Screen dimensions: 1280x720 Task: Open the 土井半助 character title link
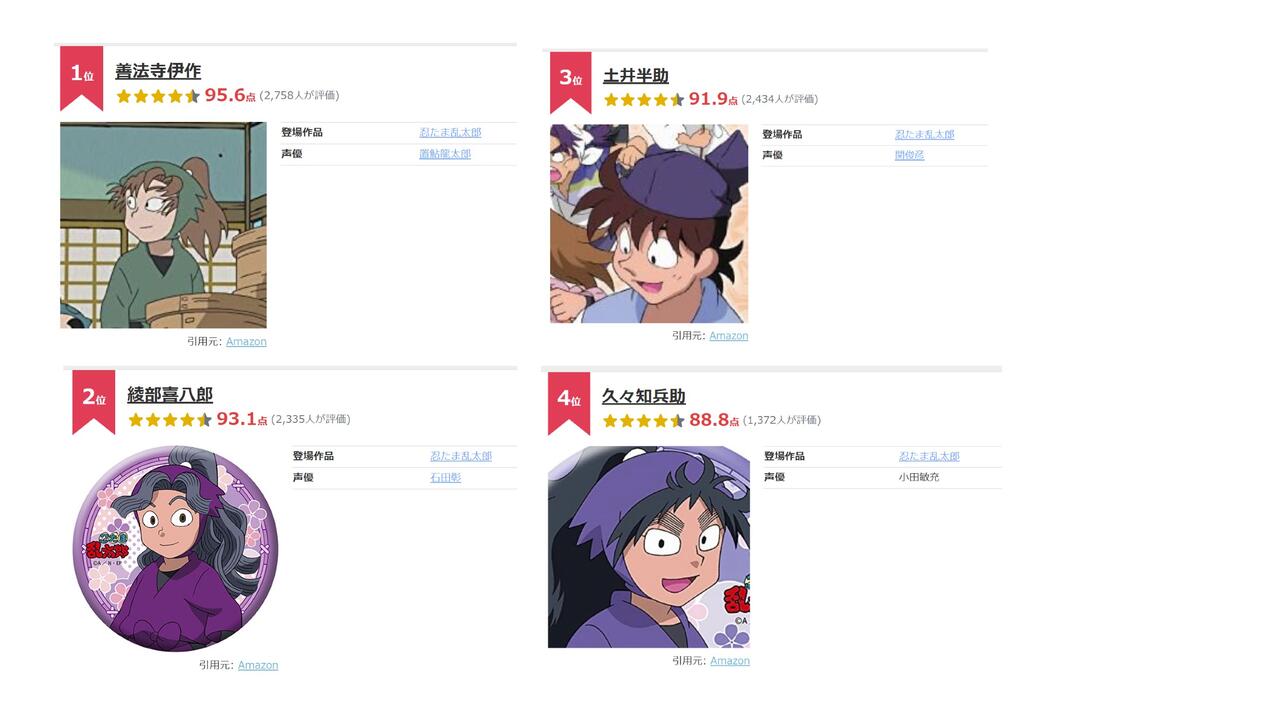pos(636,76)
